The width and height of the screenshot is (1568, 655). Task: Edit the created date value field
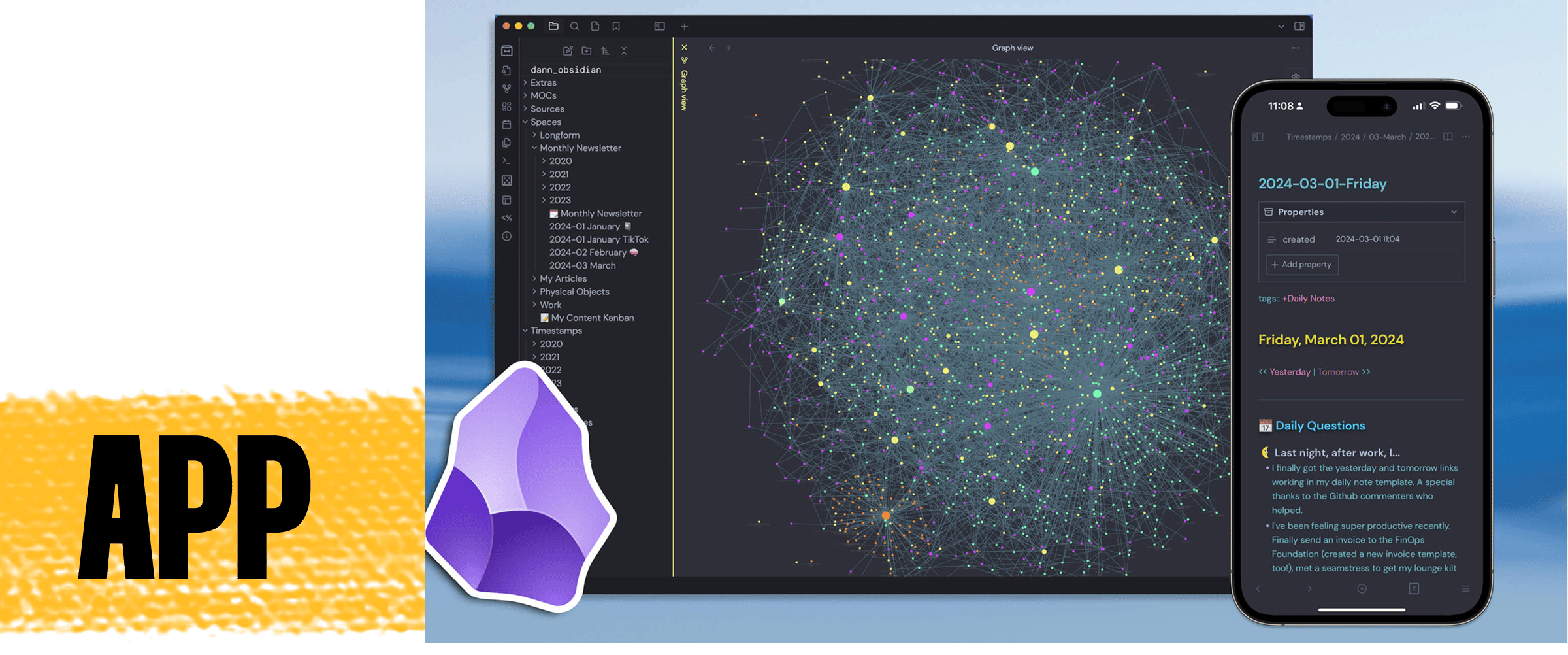pos(1367,239)
